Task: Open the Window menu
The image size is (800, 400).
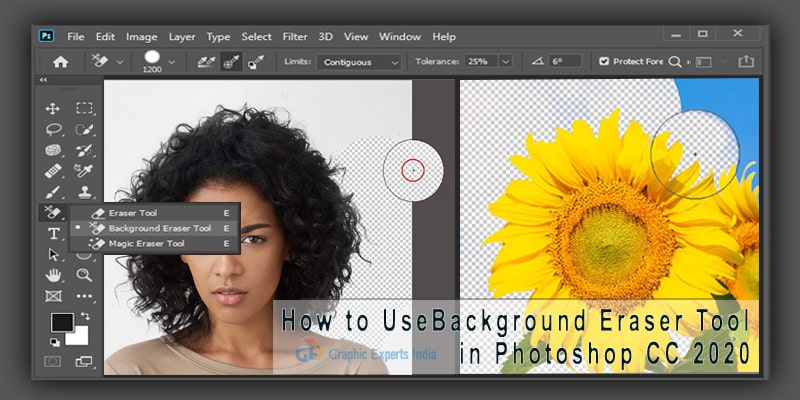Action: (x=399, y=37)
